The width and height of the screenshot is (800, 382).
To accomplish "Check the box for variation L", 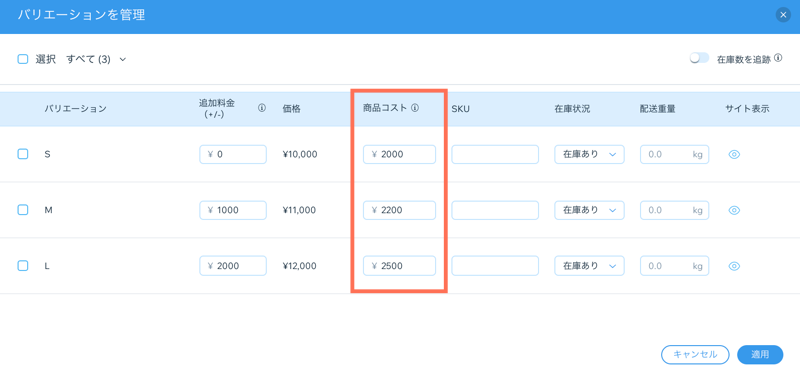I will pos(22,266).
